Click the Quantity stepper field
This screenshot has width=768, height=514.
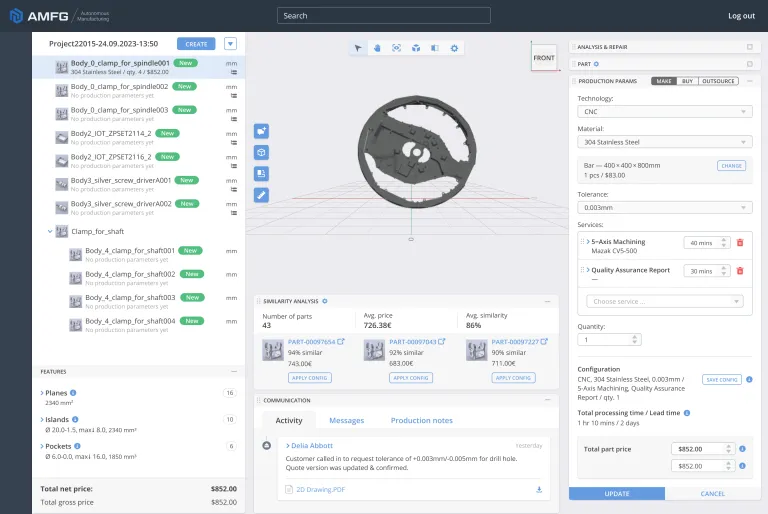(609, 340)
